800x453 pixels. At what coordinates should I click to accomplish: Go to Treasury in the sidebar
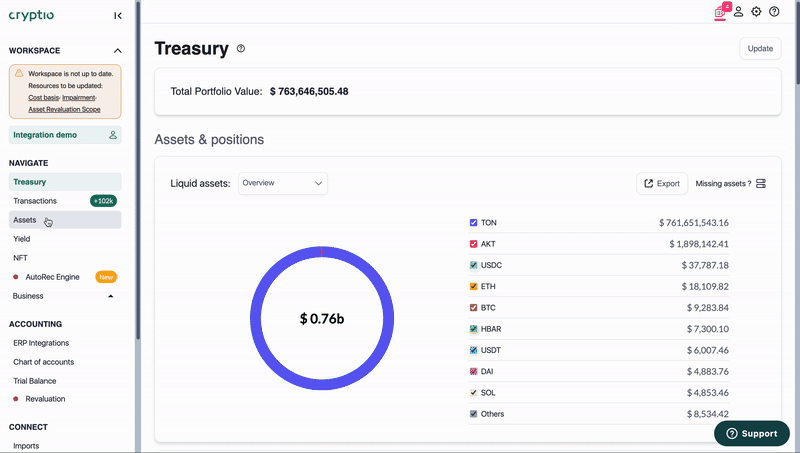pos(65,182)
